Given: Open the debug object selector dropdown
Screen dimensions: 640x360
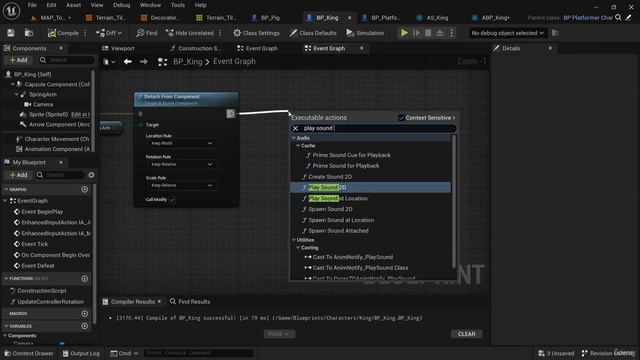Looking at the screenshot, I should (507, 33).
